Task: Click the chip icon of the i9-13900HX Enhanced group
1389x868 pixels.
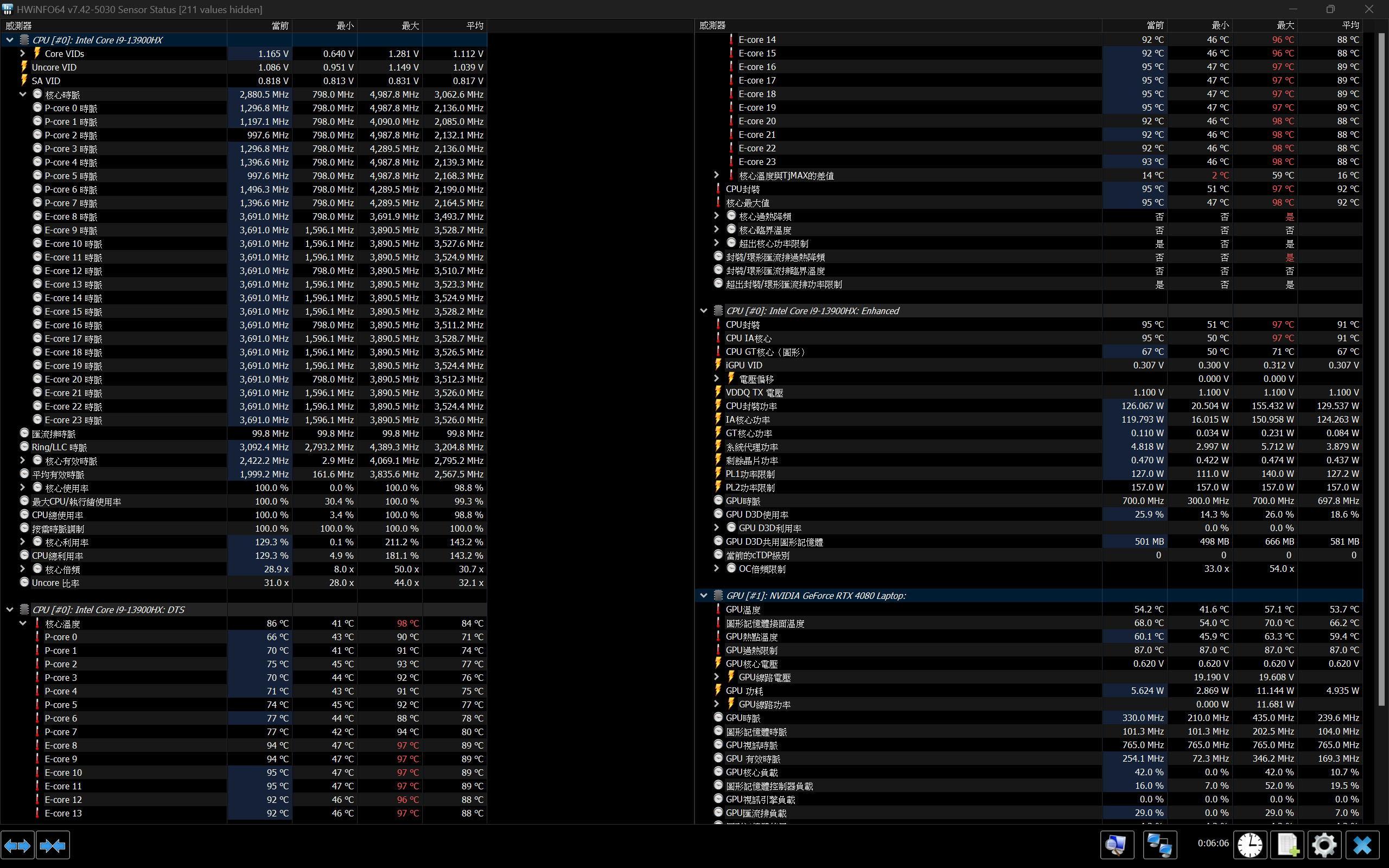Action: click(718, 310)
